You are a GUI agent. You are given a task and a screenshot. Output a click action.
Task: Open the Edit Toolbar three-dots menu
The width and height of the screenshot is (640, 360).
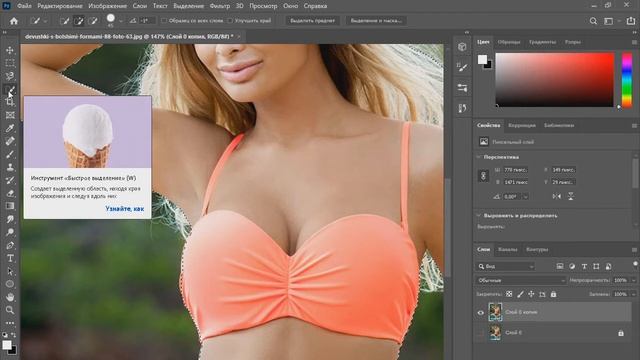[10, 323]
